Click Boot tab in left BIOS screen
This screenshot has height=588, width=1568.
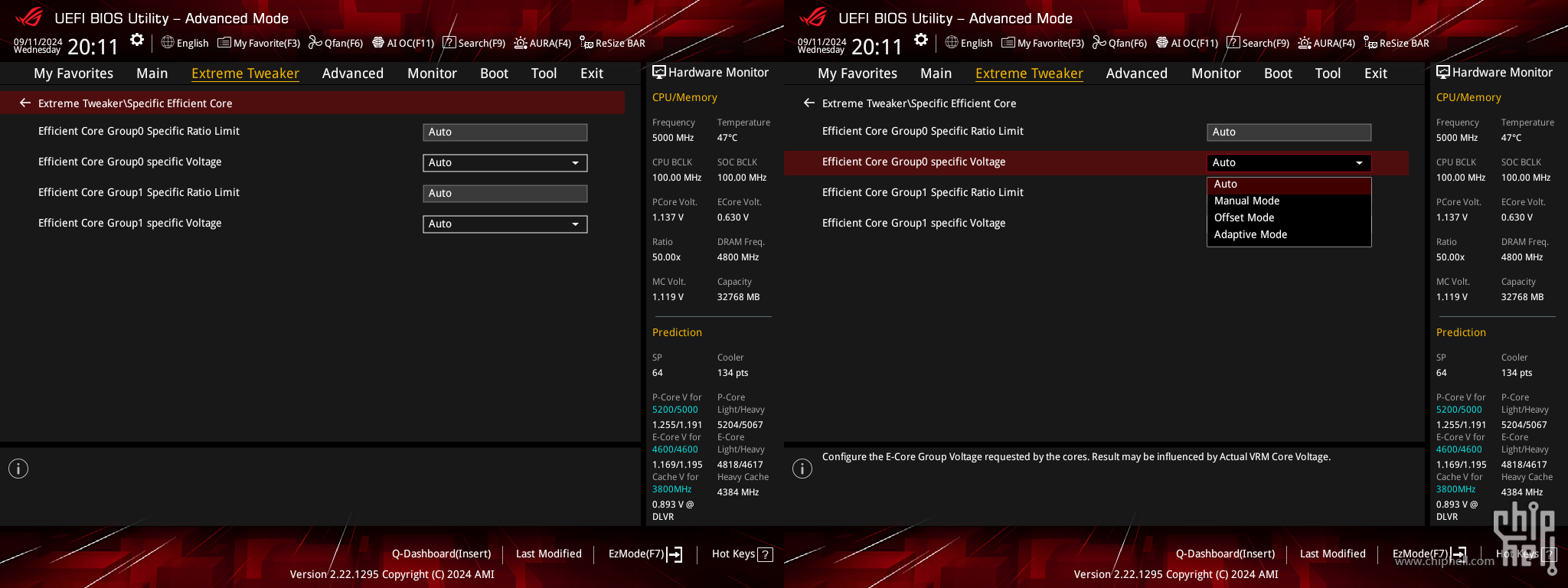click(x=494, y=73)
